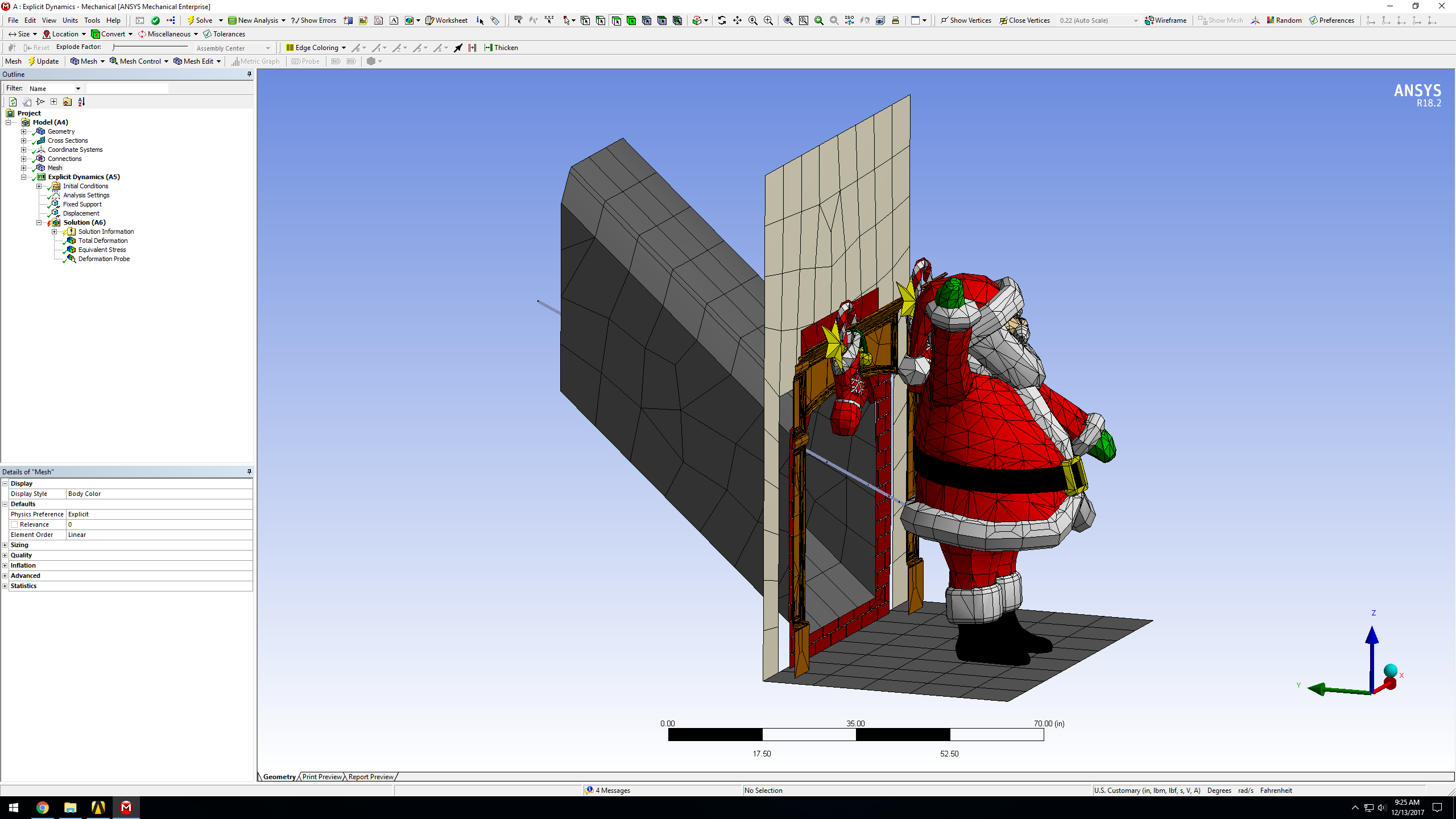Image resolution: width=1456 pixels, height=819 pixels.
Task: Expand the Coordinate Systems node
Action: (x=23, y=150)
